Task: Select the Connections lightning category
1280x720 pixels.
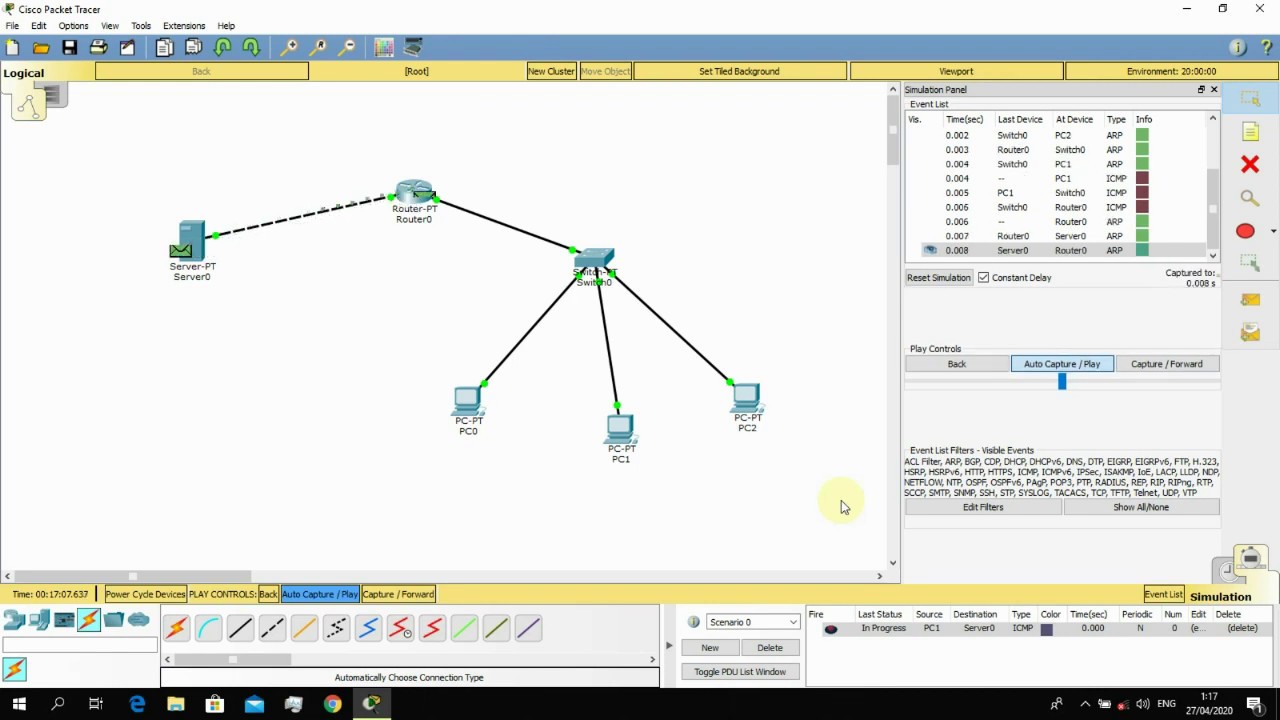Action: (89, 620)
